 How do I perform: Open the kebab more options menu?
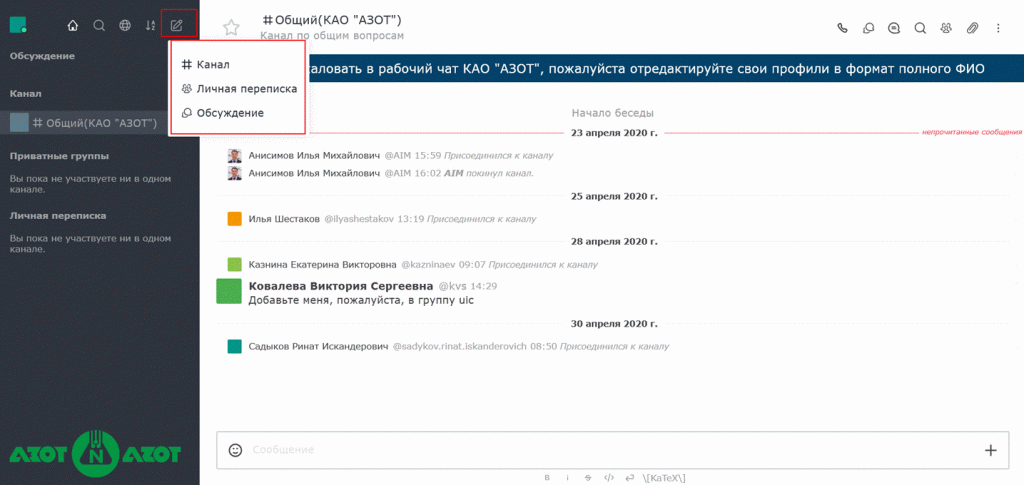(x=998, y=28)
